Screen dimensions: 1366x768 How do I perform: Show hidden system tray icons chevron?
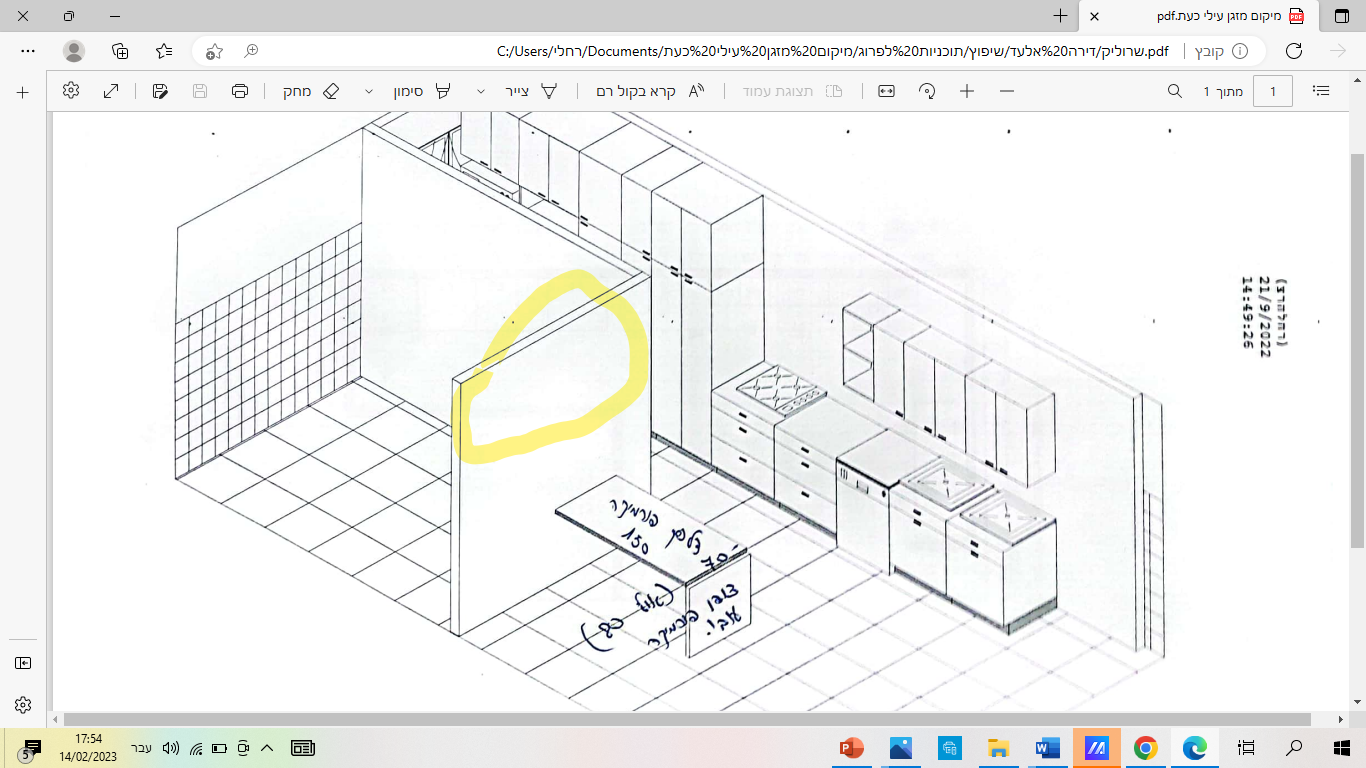pyautogui.click(x=267, y=748)
